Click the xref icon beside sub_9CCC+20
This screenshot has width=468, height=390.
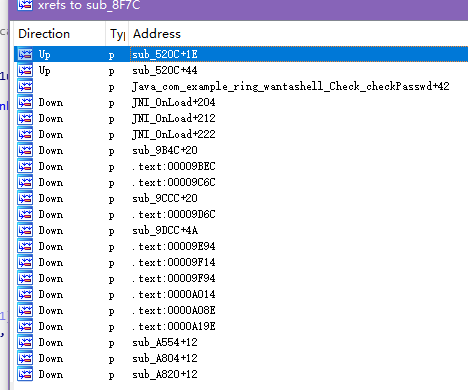coord(25,198)
